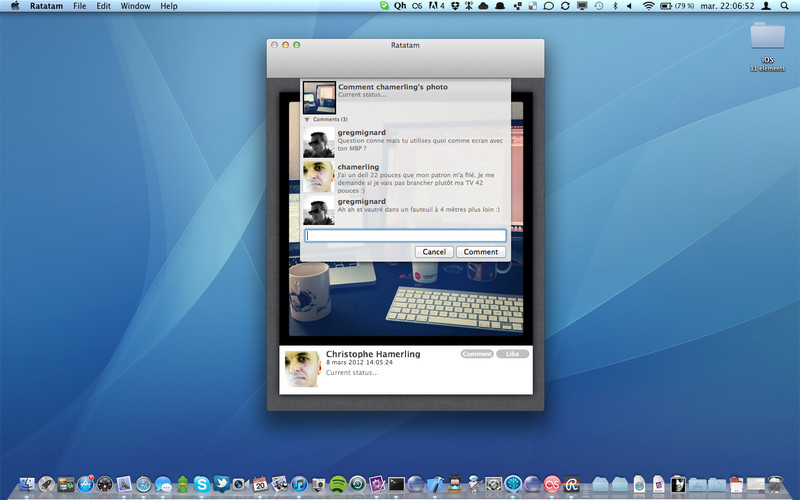
Task: Open FaceTime camera icon in dock
Action: 241,484
